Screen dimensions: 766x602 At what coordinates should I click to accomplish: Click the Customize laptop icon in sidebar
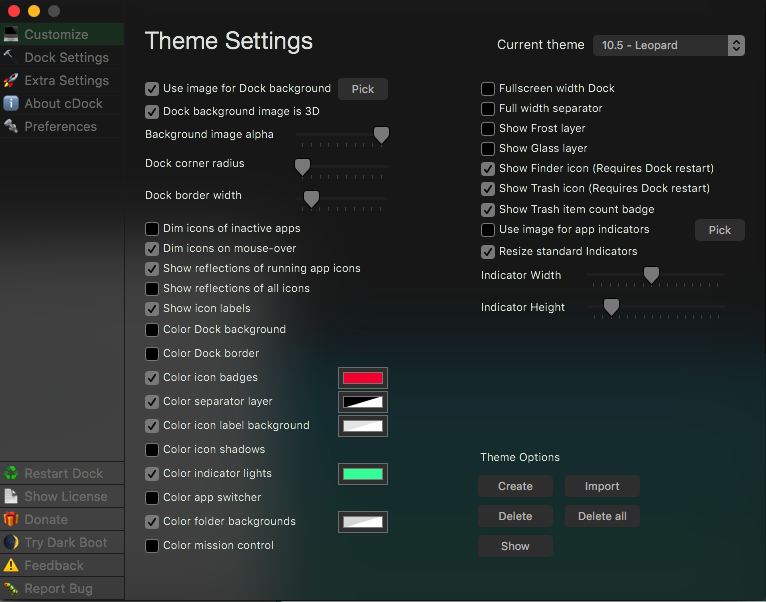[x=11, y=34]
